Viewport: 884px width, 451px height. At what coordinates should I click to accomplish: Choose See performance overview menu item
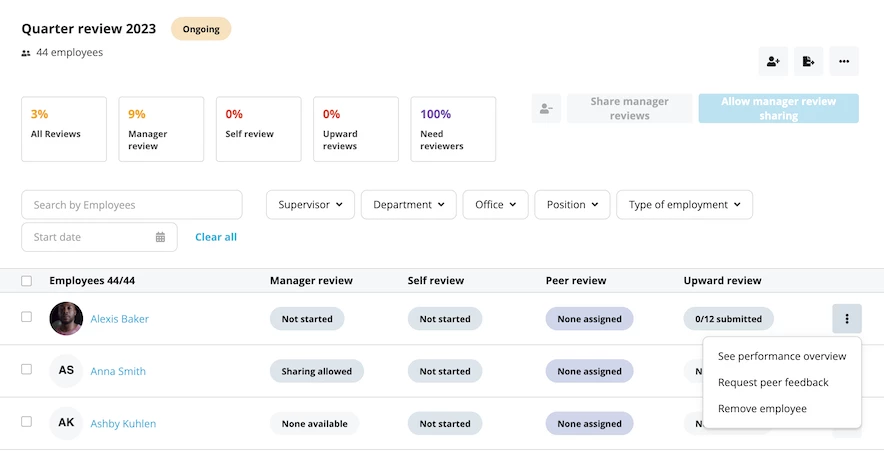(x=782, y=356)
